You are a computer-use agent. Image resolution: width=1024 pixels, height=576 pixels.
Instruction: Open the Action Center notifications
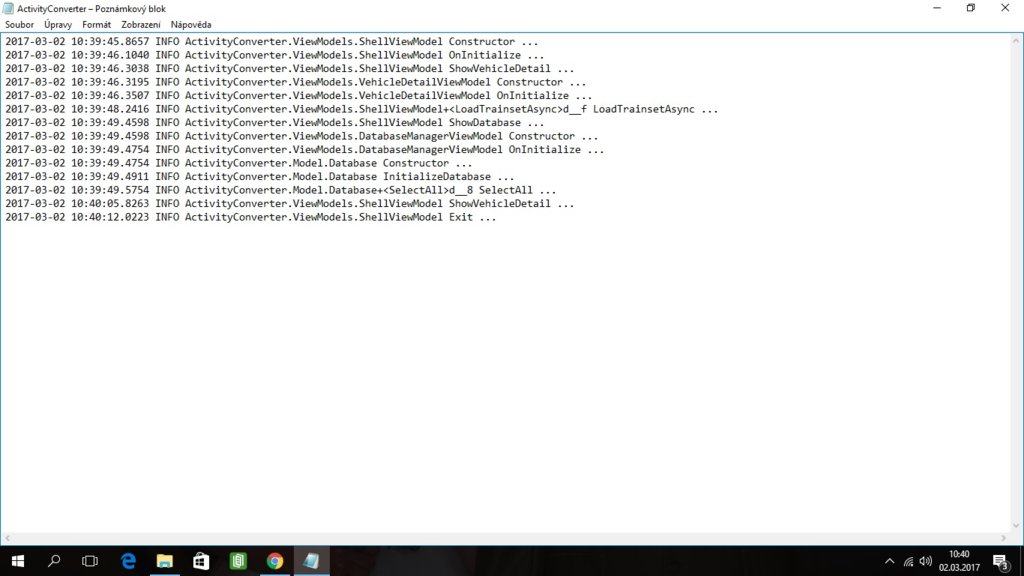[x=999, y=561]
